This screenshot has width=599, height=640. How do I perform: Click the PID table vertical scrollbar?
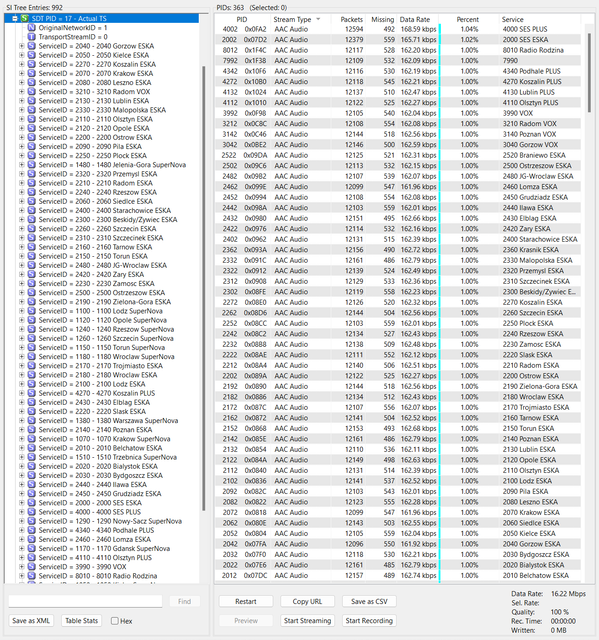click(x=589, y=73)
